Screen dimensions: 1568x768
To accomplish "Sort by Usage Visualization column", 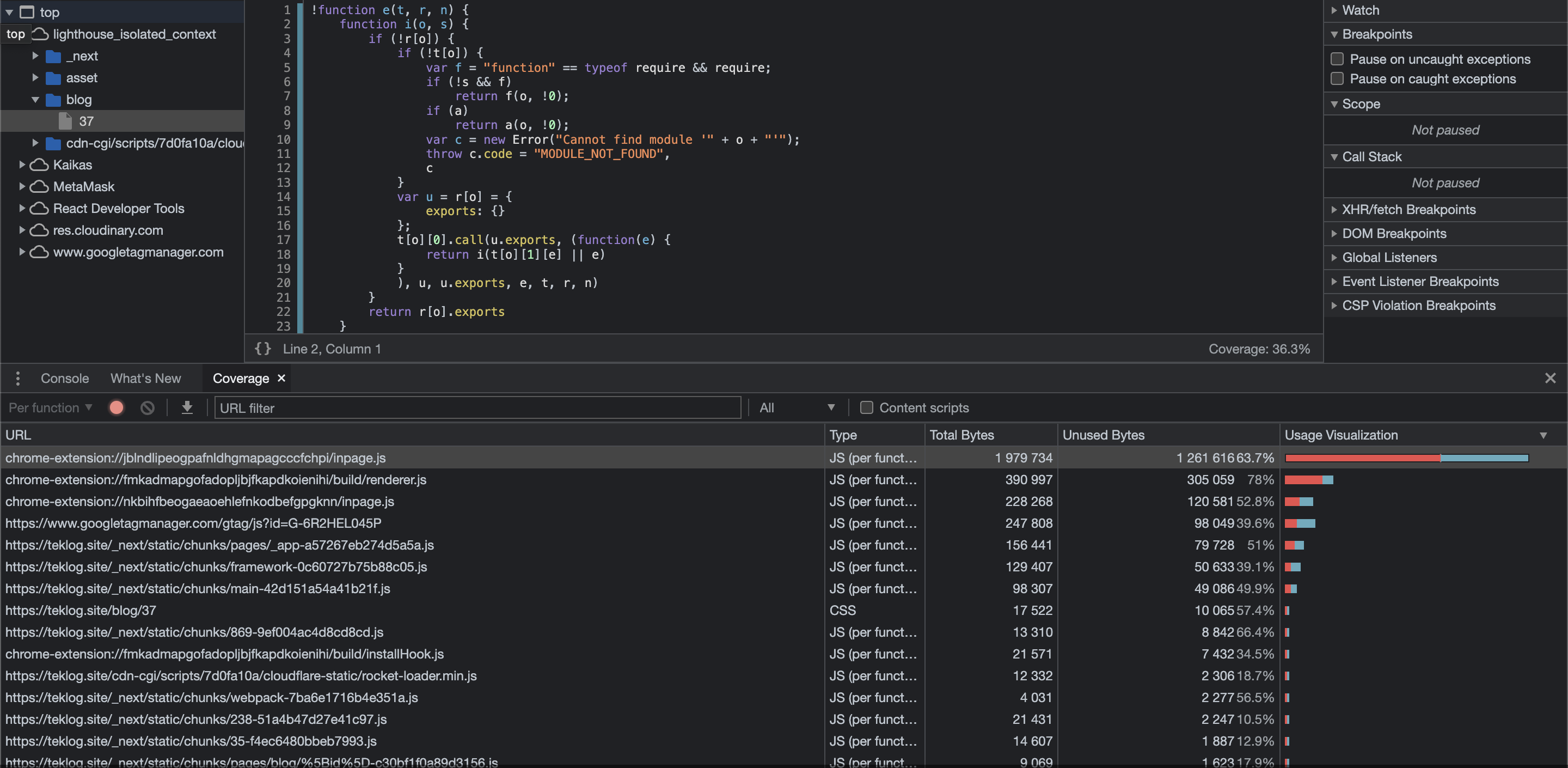I will [x=1423, y=435].
